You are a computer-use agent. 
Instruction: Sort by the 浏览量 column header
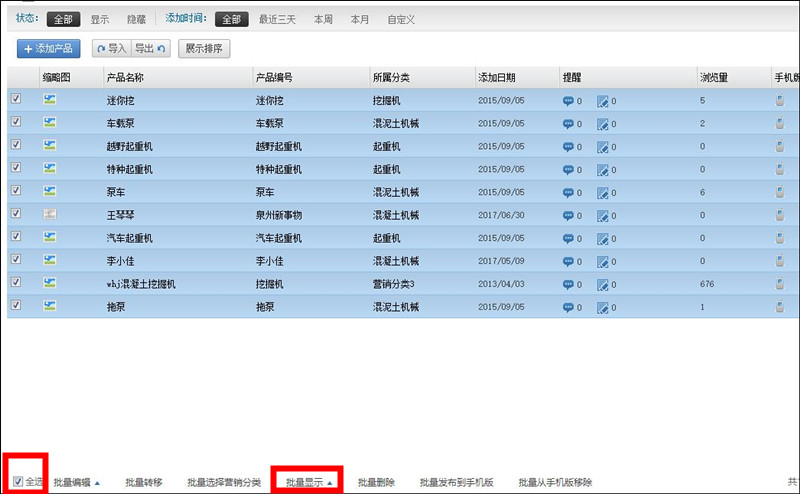(713, 77)
